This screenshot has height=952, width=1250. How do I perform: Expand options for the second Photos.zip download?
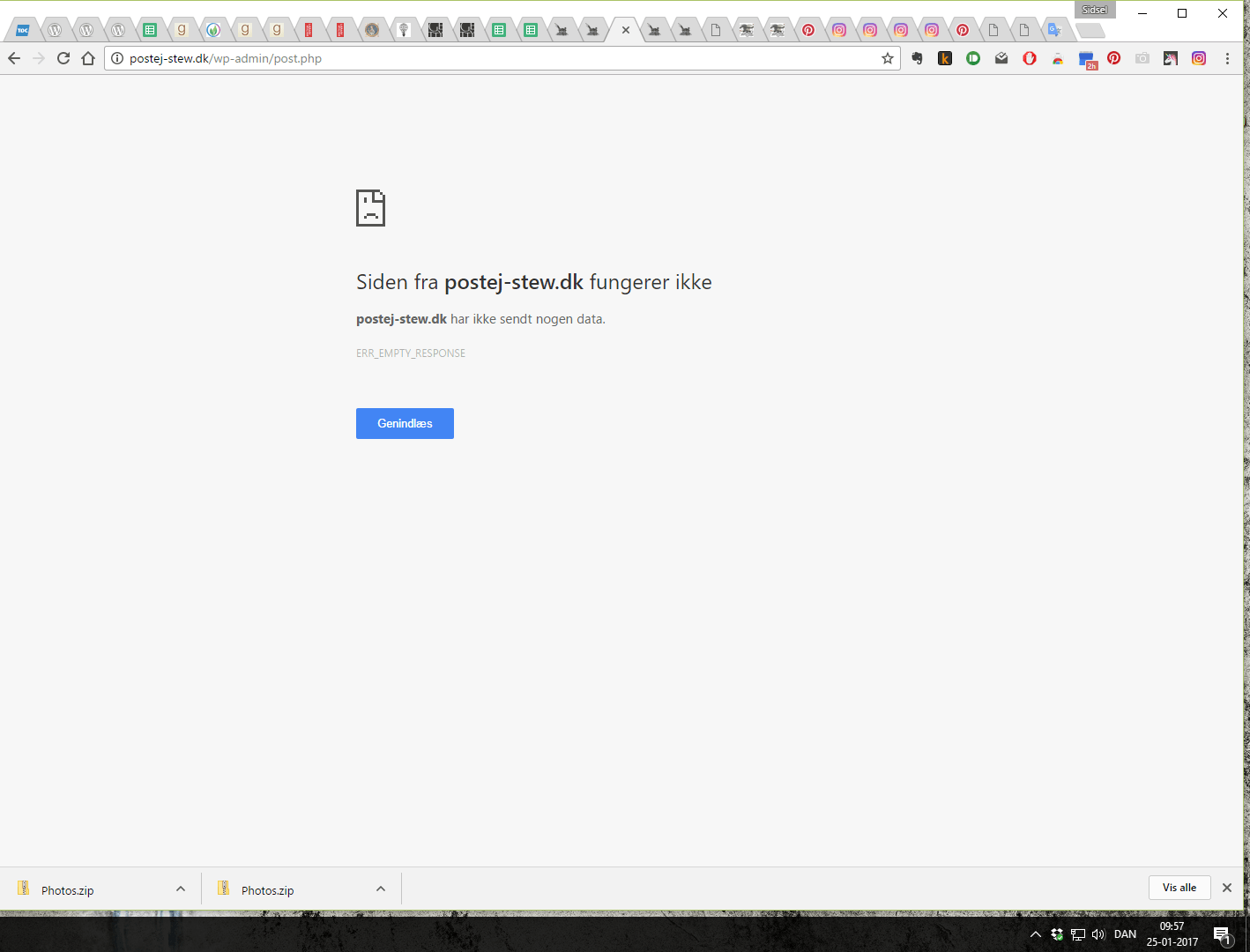pos(381,889)
